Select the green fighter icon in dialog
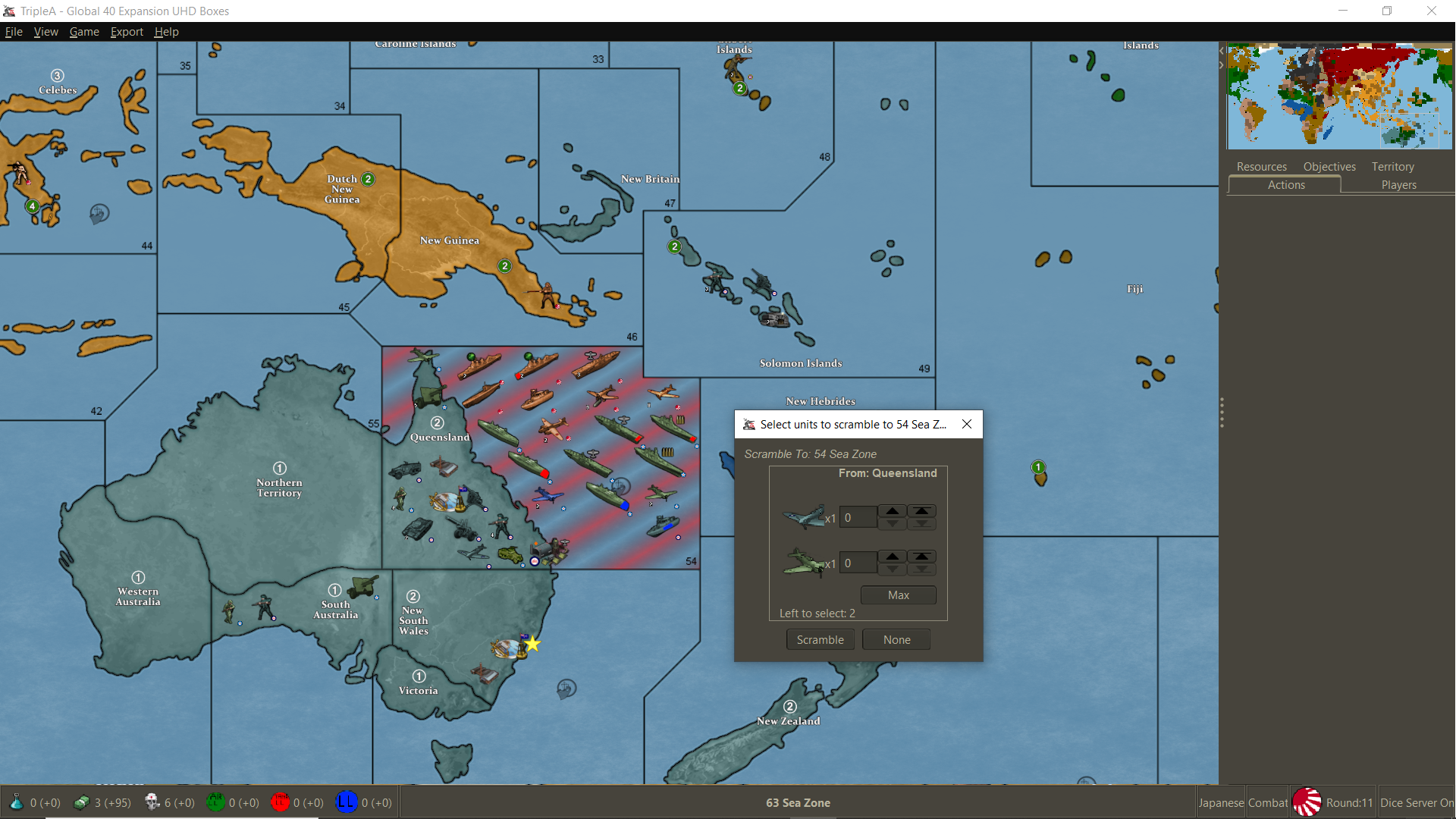The width and height of the screenshot is (1456, 819). pyautogui.click(x=804, y=563)
